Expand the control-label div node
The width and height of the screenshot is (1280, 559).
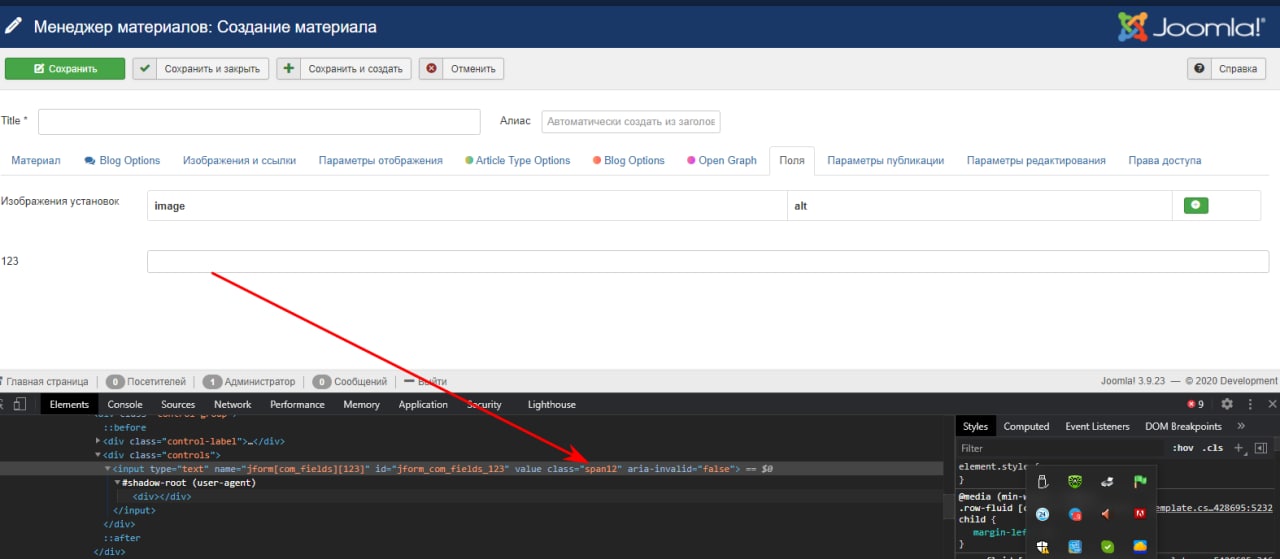click(x=98, y=441)
